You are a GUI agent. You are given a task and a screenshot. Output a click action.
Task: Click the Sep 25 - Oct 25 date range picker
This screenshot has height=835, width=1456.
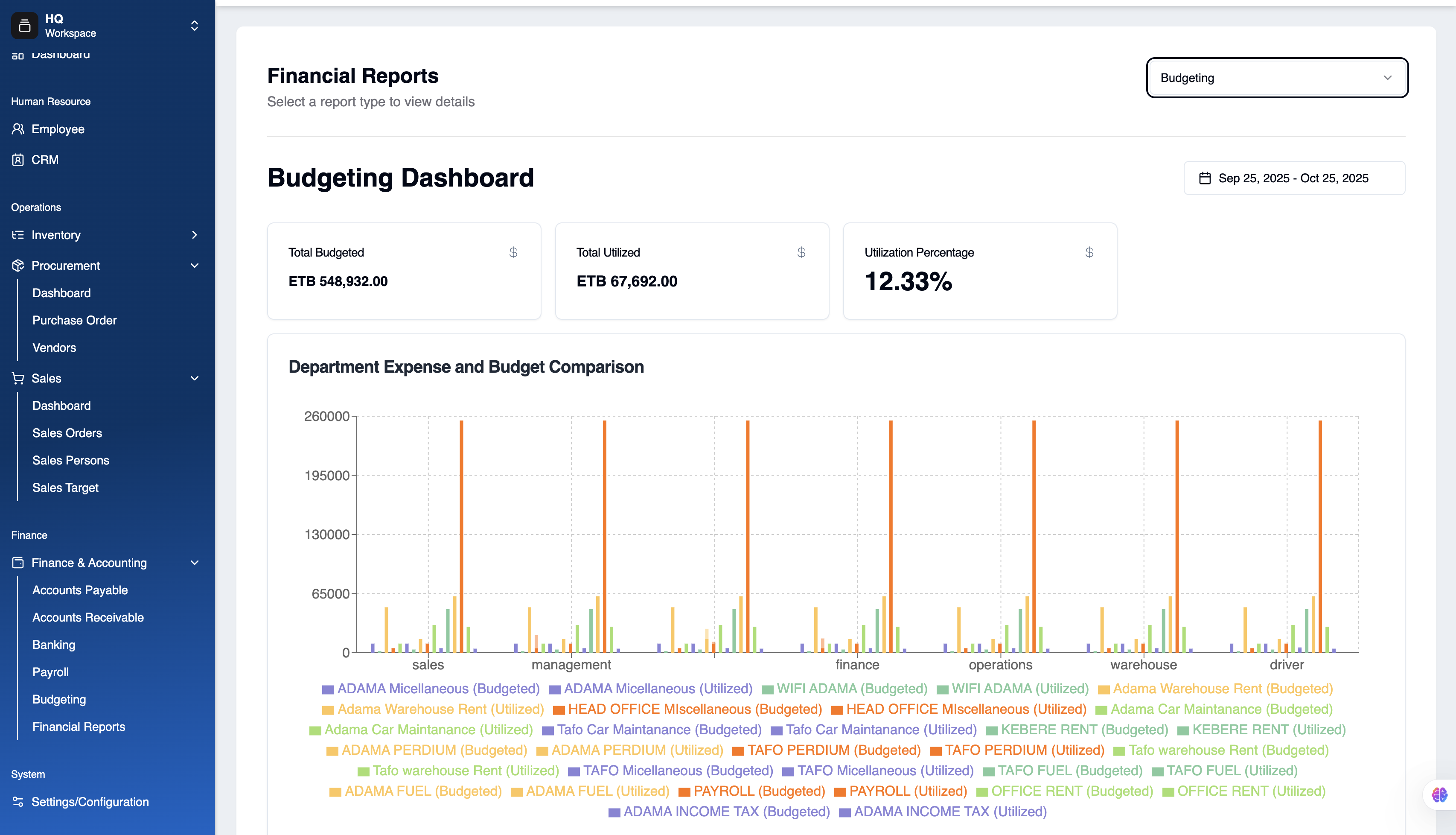(x=1294, y=178)
